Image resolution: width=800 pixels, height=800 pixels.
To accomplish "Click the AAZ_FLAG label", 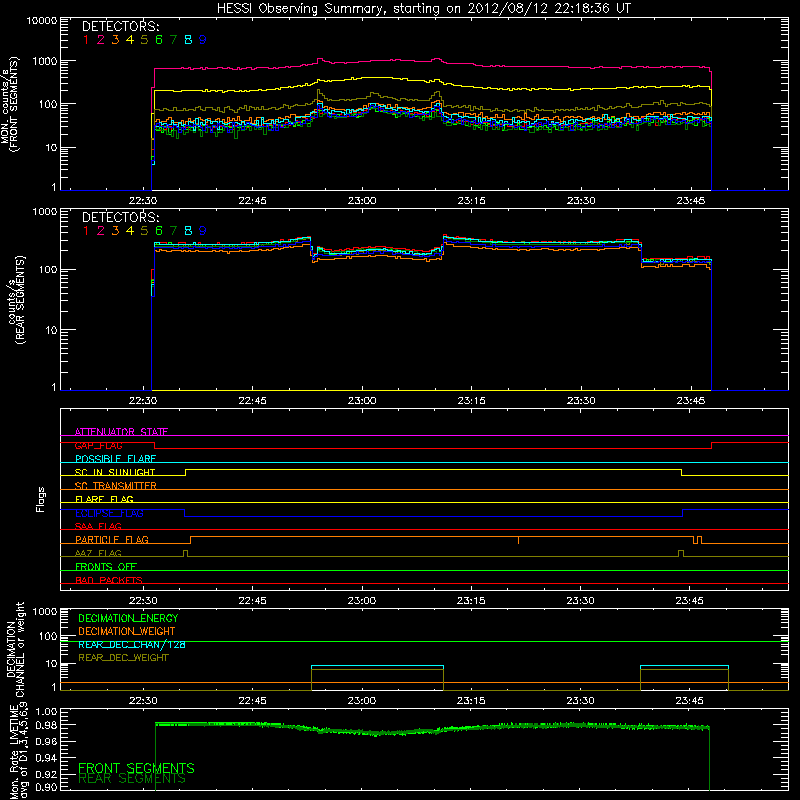I will pos(98,553).
